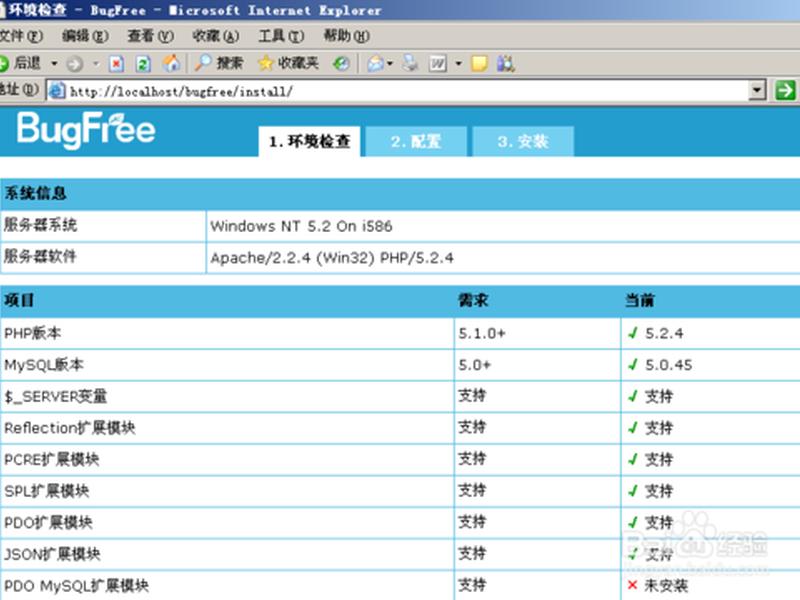This screenshot has height=600, width=800.
Task: Open the Search (搜索) toolbar button
Action: coord(219,63)
